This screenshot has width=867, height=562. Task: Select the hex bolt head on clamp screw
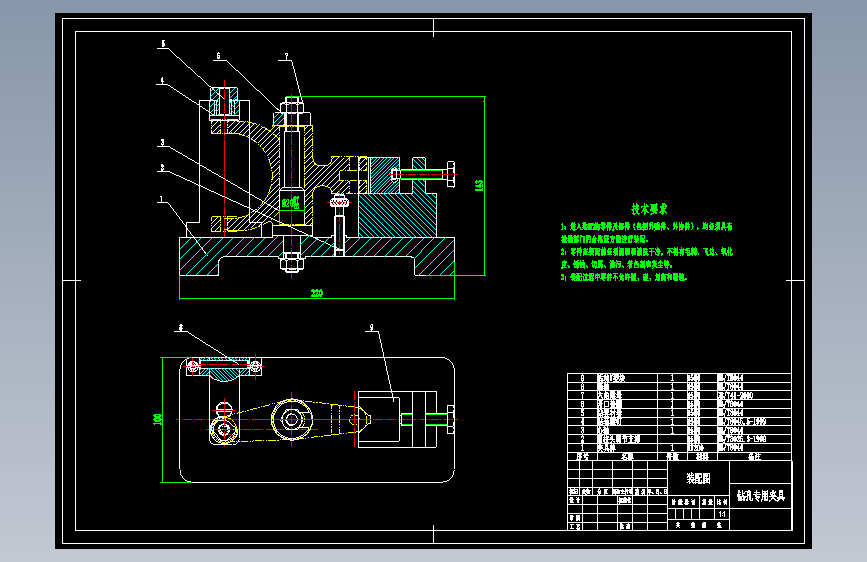(x=451, y=174)
